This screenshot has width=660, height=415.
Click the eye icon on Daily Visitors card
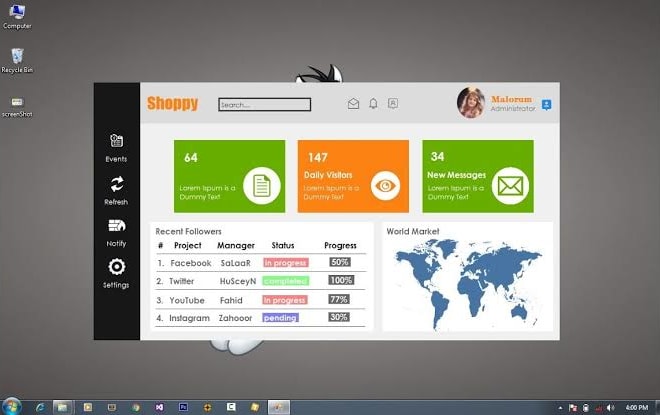click(x=385, y=186)
